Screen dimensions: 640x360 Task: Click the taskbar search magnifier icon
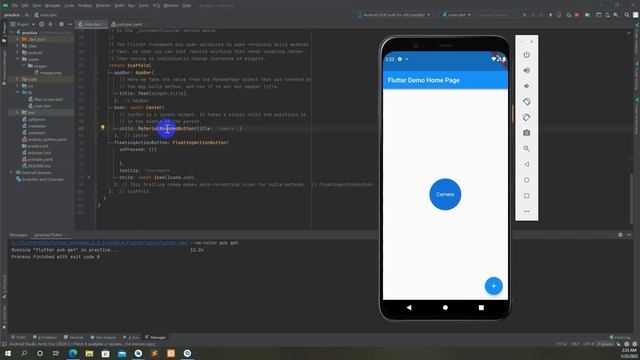point(24,353)
